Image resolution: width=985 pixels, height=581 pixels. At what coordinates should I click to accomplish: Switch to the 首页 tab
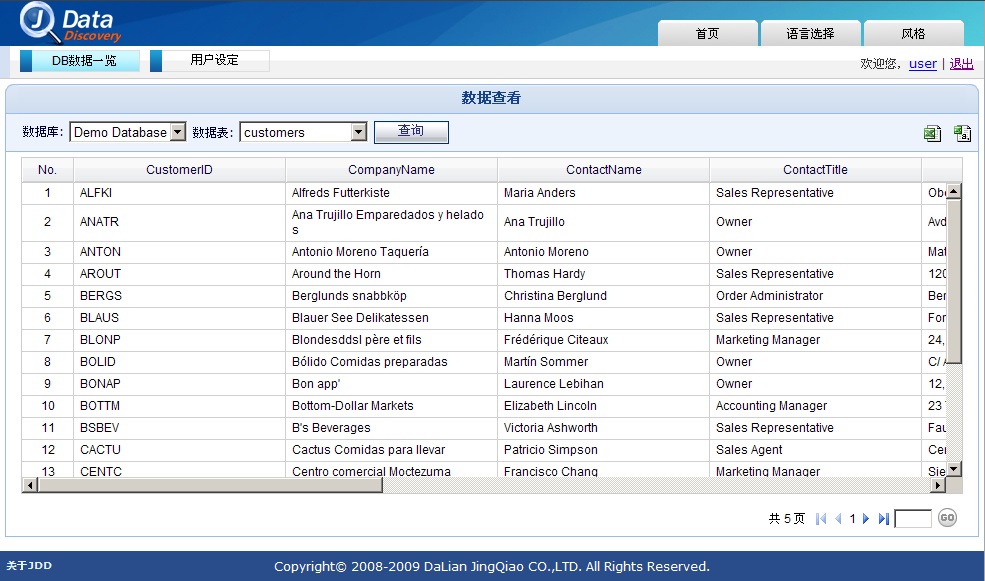pyautogui.click(x=707, y=33)
